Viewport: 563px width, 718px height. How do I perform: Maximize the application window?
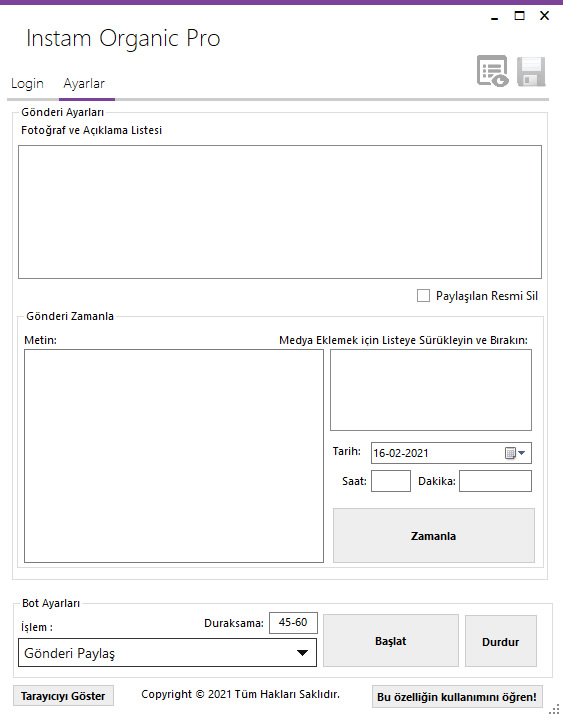tap(520, 16)
